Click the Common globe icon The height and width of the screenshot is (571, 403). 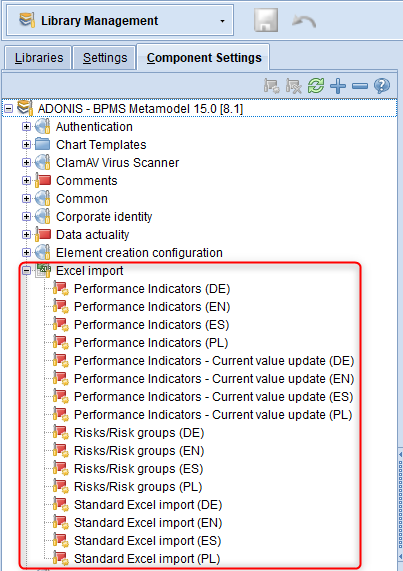(x=43, y=198)
